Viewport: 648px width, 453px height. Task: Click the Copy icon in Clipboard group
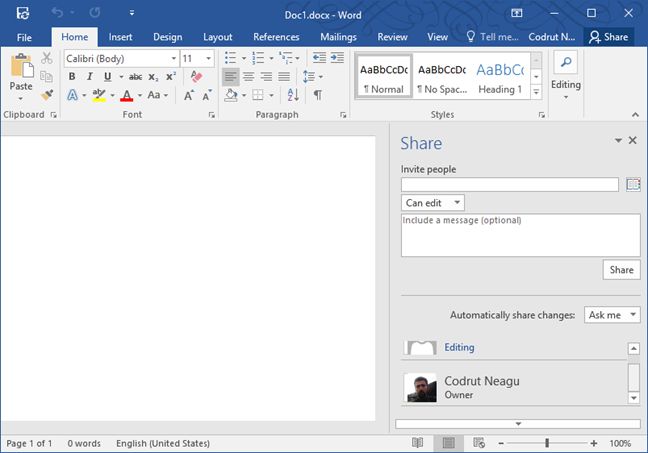[x=46, y=76]
